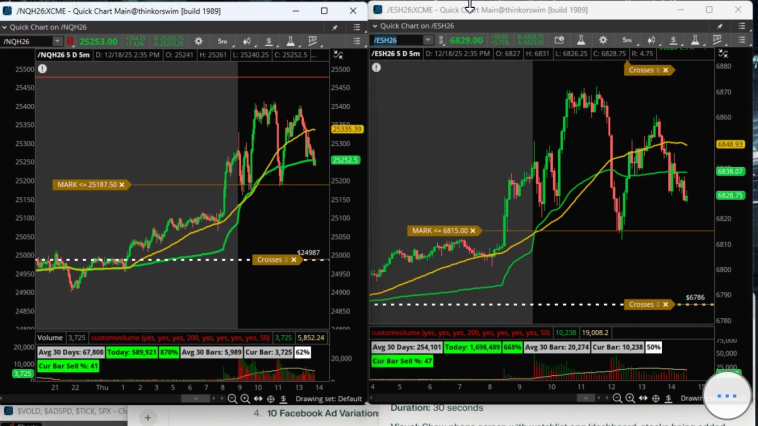Open chart settings gear in ESH26 window

[x=603, y=40]
